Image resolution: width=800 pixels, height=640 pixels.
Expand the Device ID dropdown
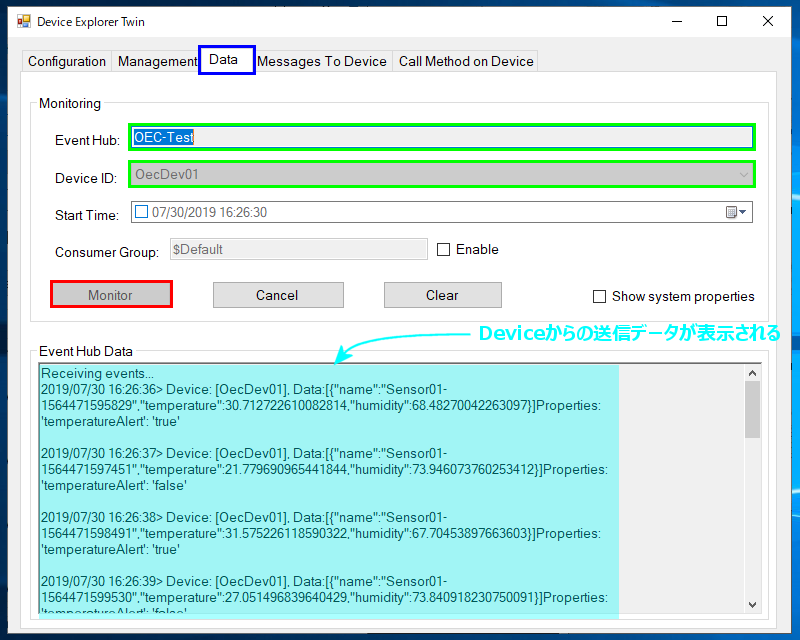tap(743, 175)
